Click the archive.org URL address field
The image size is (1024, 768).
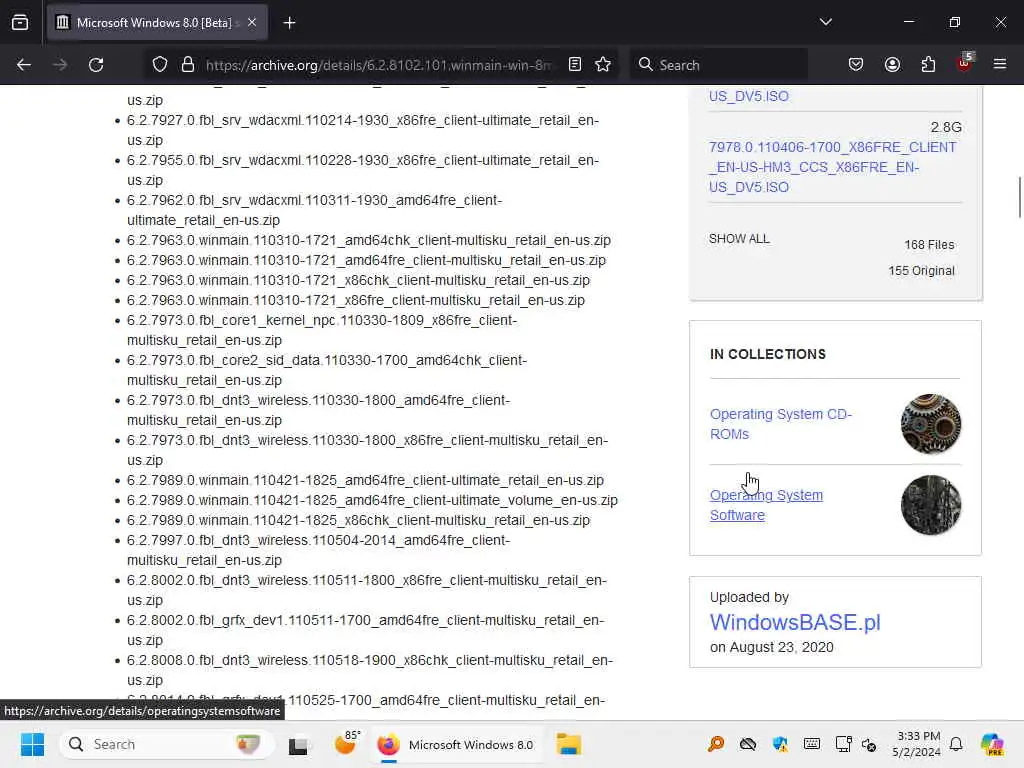(379, 65)
